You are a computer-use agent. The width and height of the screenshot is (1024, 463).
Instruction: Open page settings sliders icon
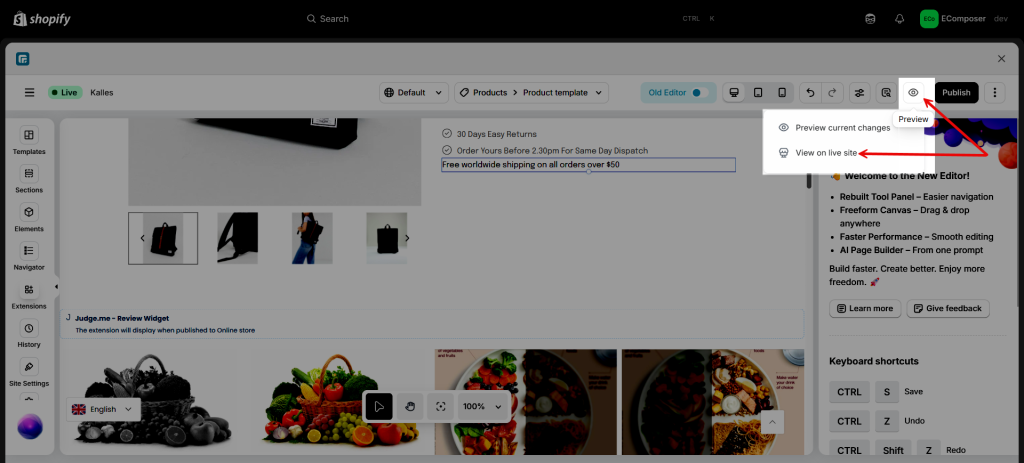(x=859, y=93)
